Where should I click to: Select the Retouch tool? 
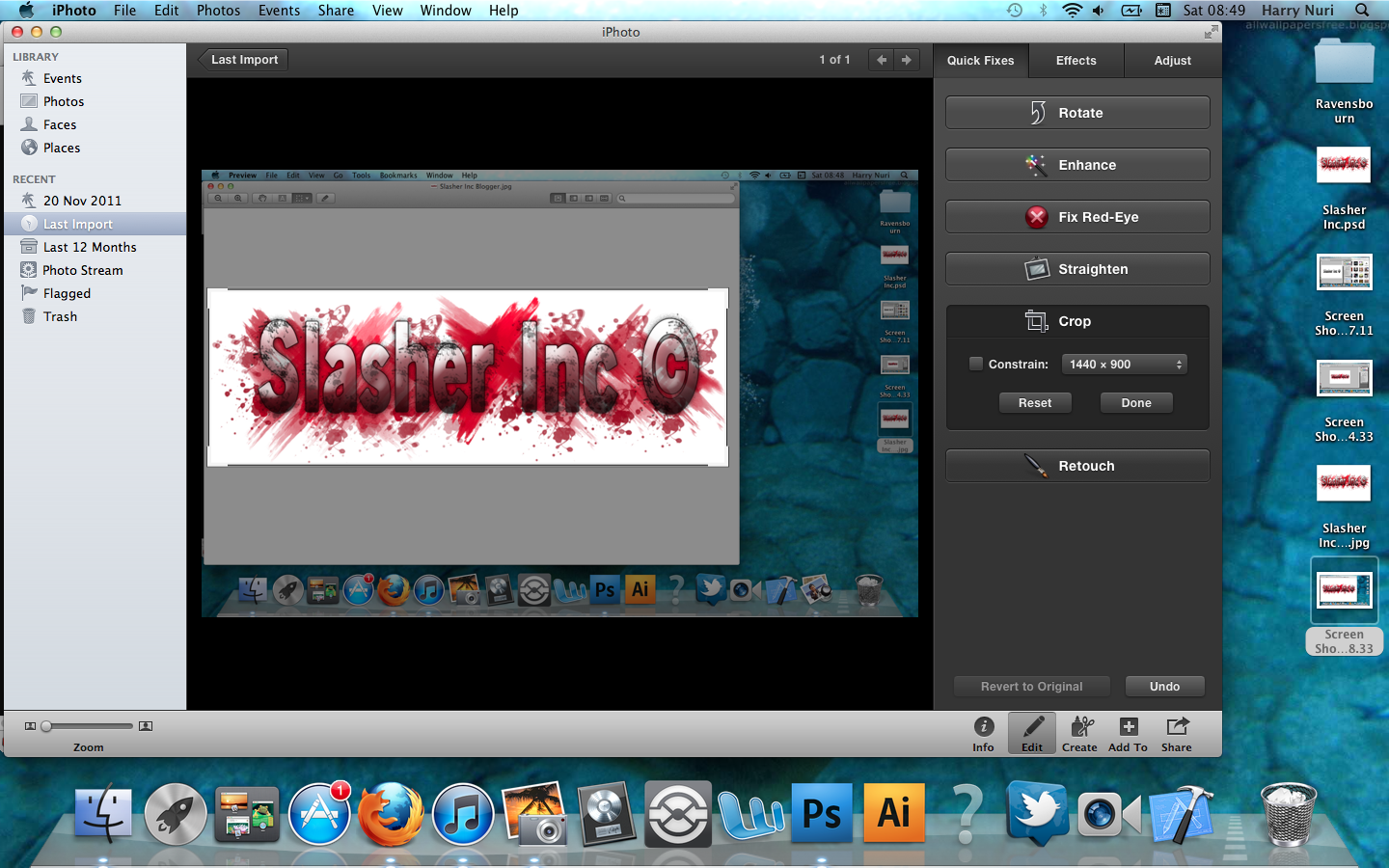(1076, 465)
